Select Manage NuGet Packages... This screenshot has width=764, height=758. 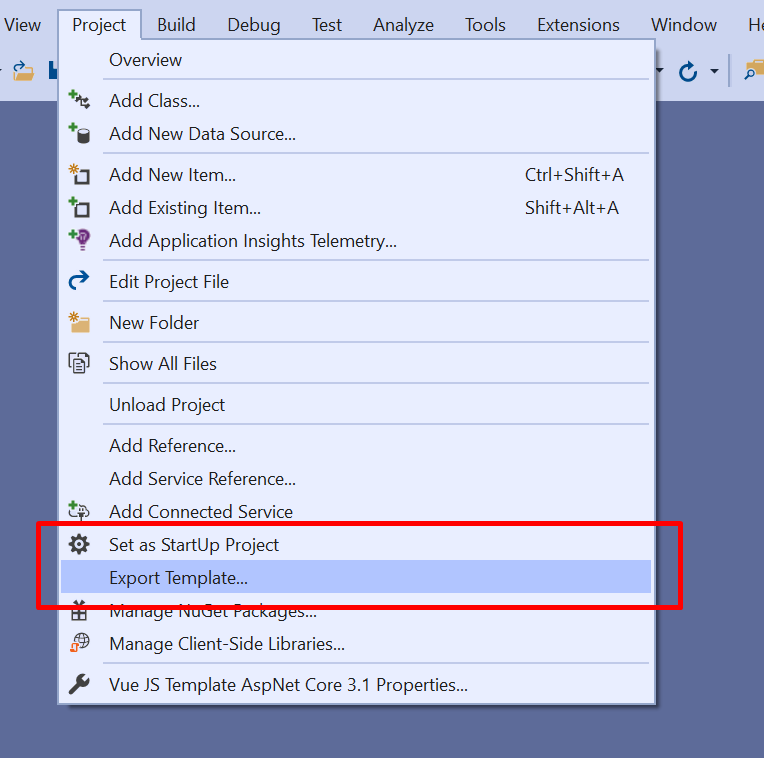[x=356, y=611]
